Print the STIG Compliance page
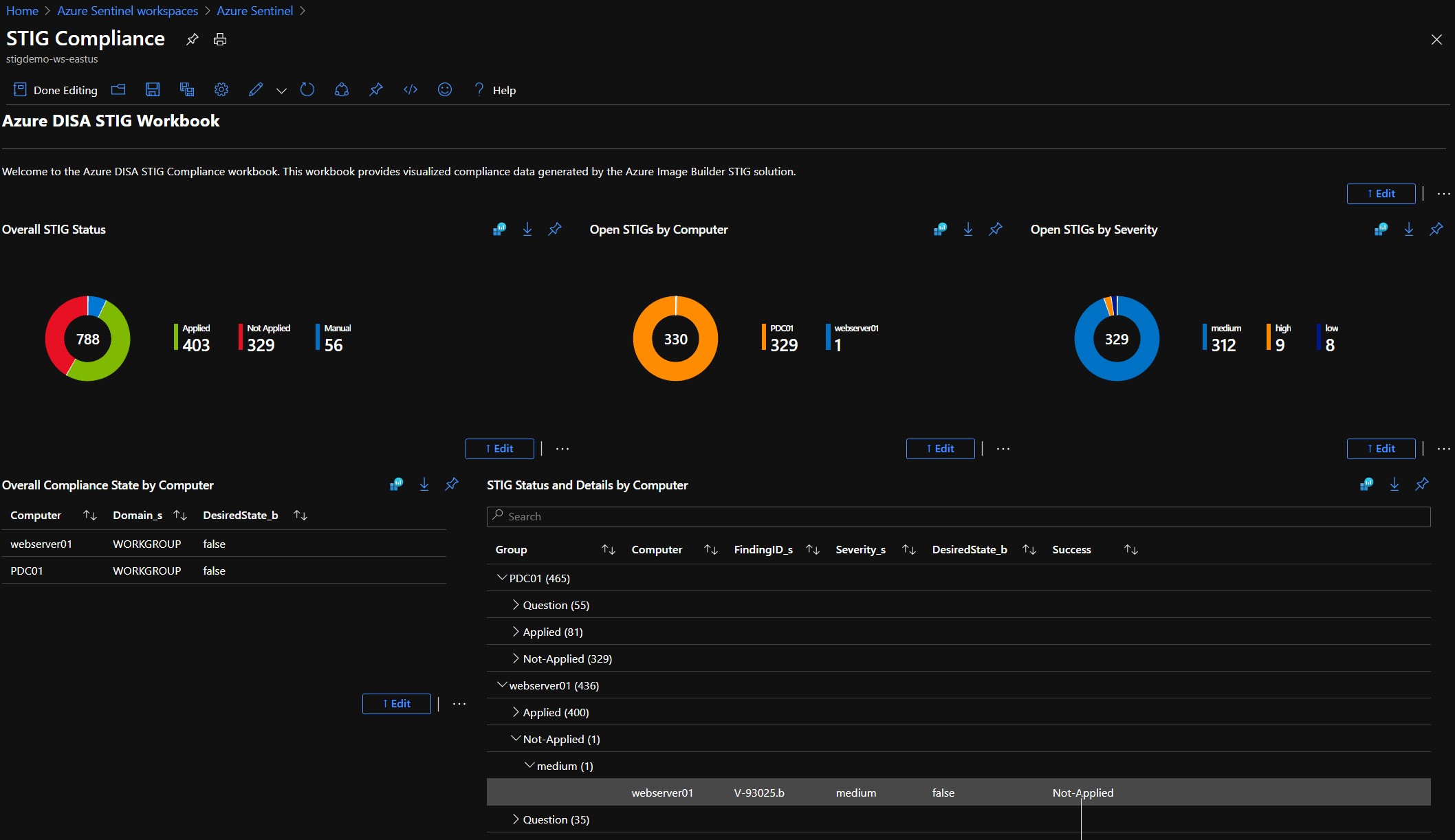This screenshot has width=1455, height=840. [x=220, y=39]
